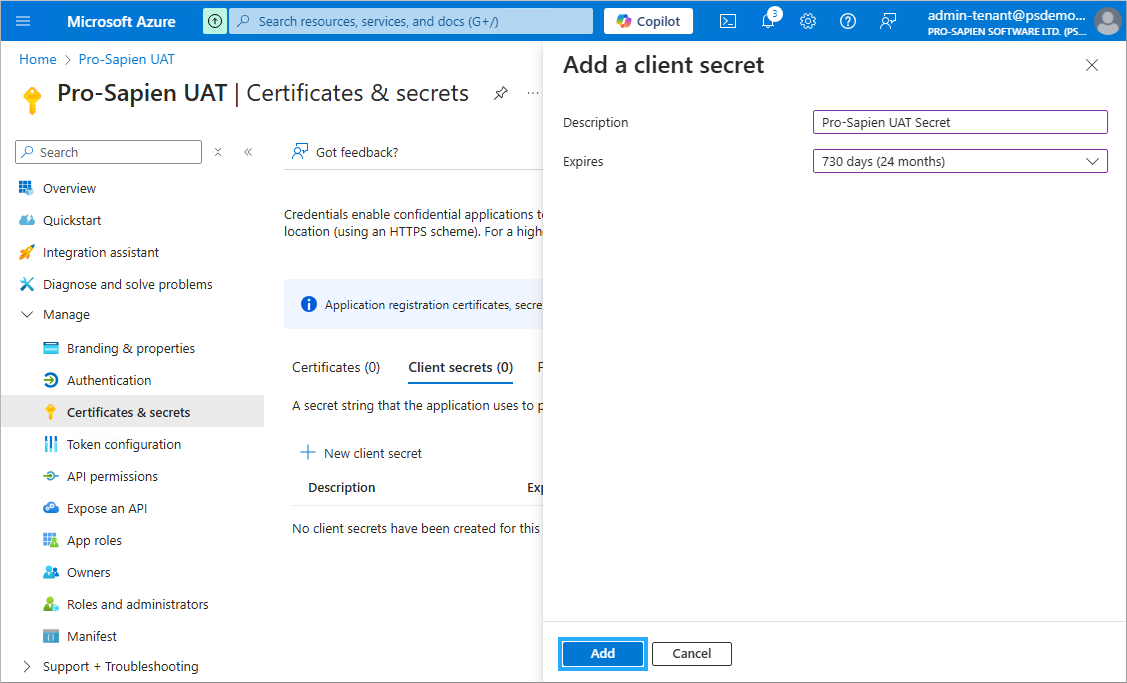Cancel adding the client secret

[691, 653]
